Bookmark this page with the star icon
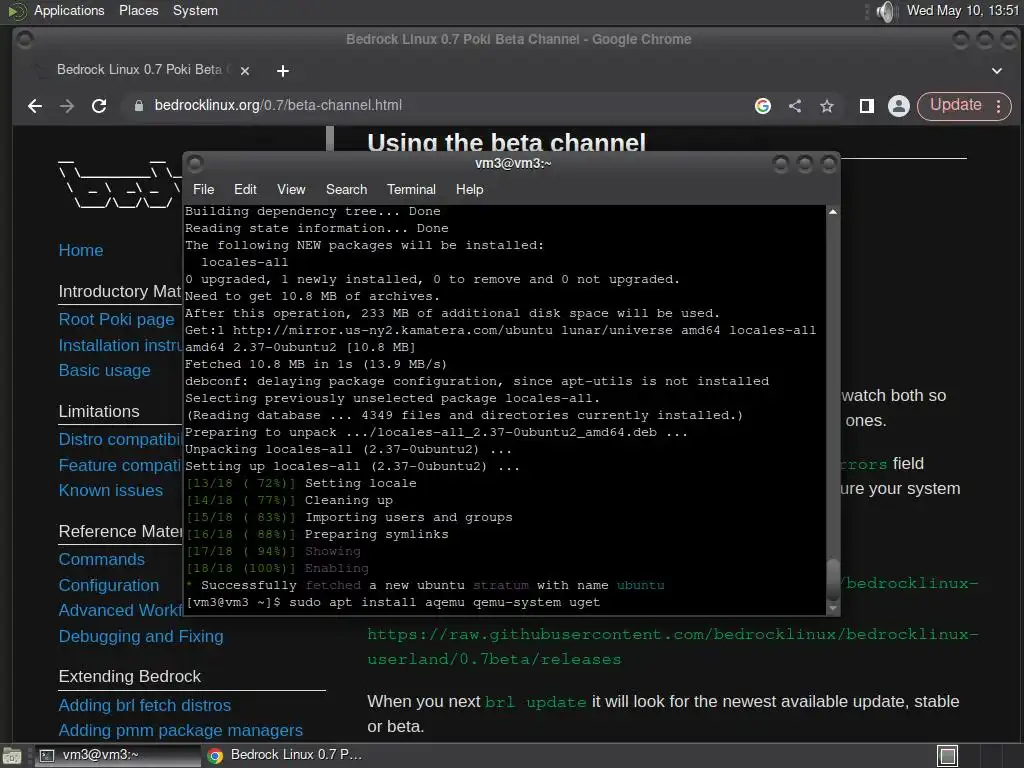The width and height of the screenshot is (1024, 768). coord(827,106)
